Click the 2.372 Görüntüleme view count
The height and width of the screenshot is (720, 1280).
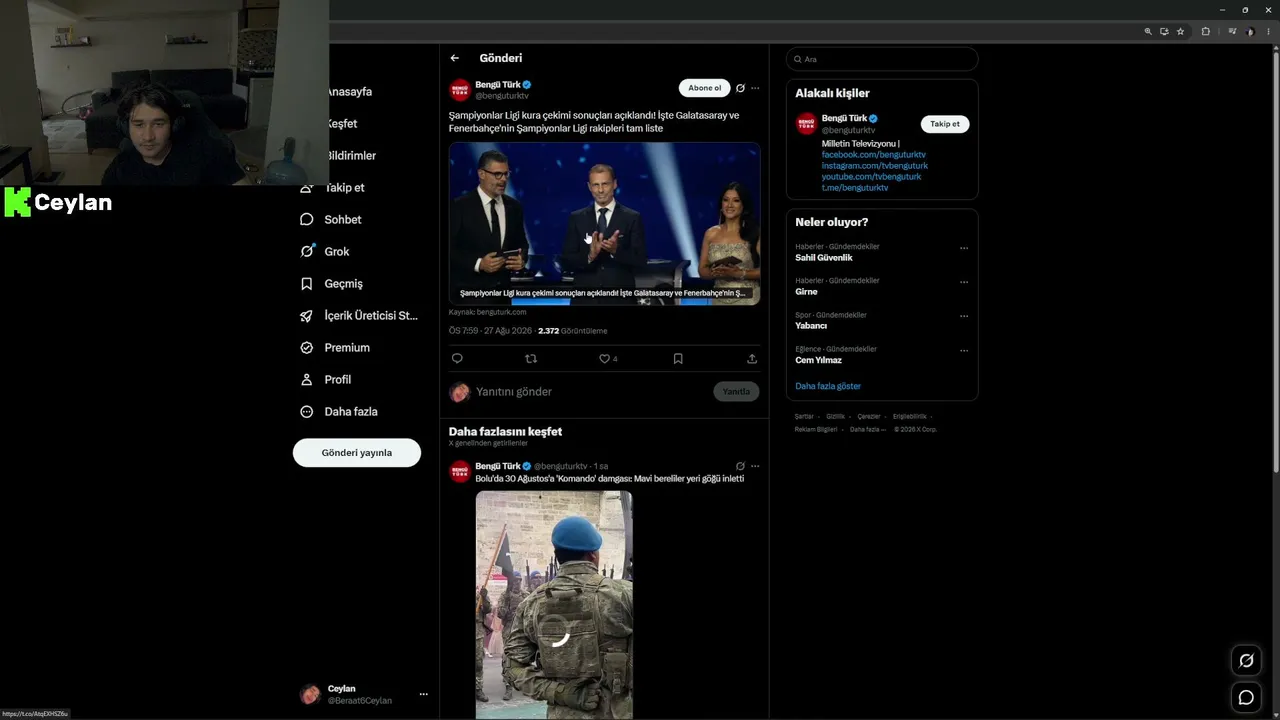point(572,331)
